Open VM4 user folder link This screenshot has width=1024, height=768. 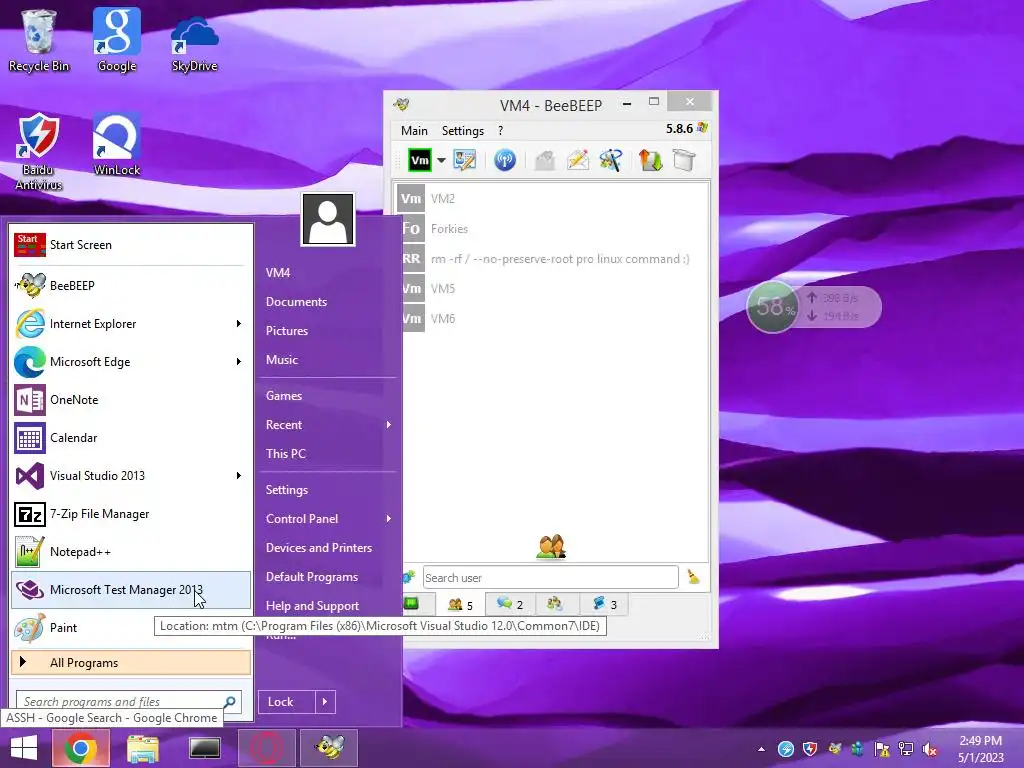pos(278,273)
